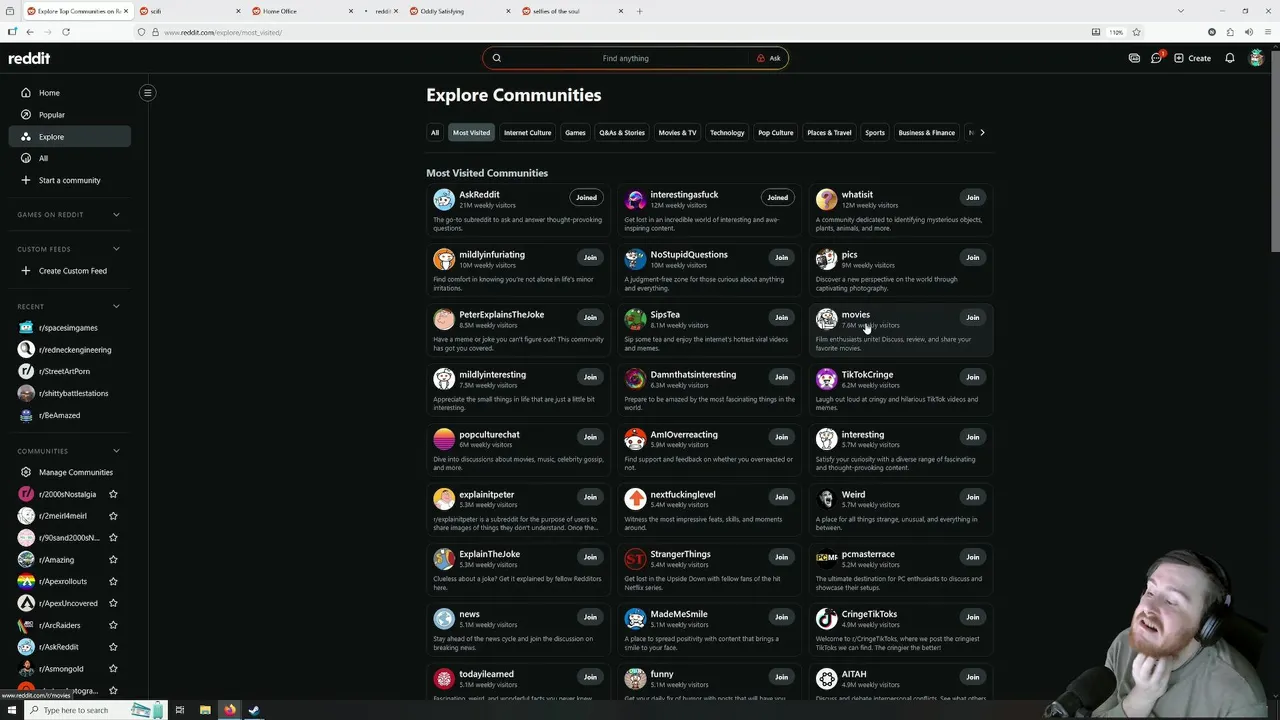Open Steam from the taskbar

click(x=254, y=710)
